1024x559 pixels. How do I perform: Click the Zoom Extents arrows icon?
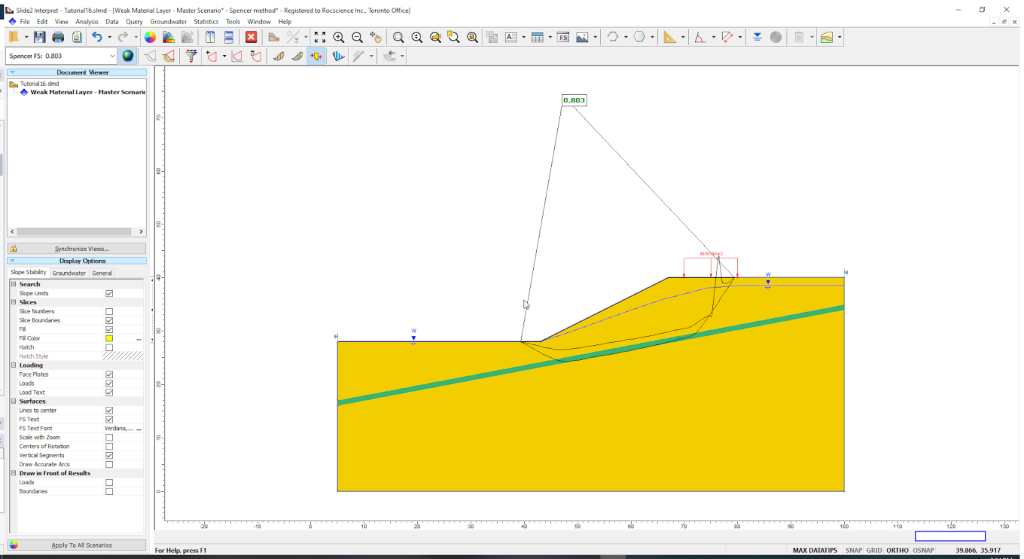[x=320, y=37]
